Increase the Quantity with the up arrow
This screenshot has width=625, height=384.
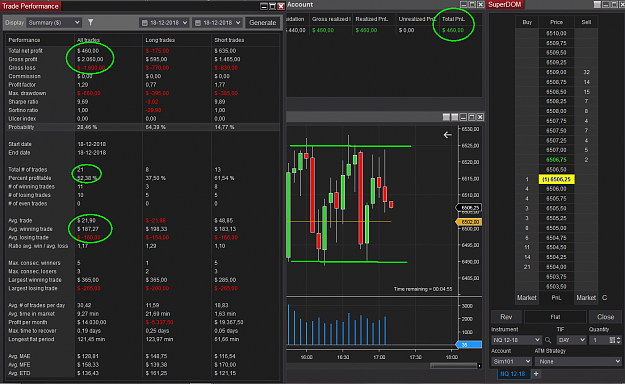[x=618, y=338]
